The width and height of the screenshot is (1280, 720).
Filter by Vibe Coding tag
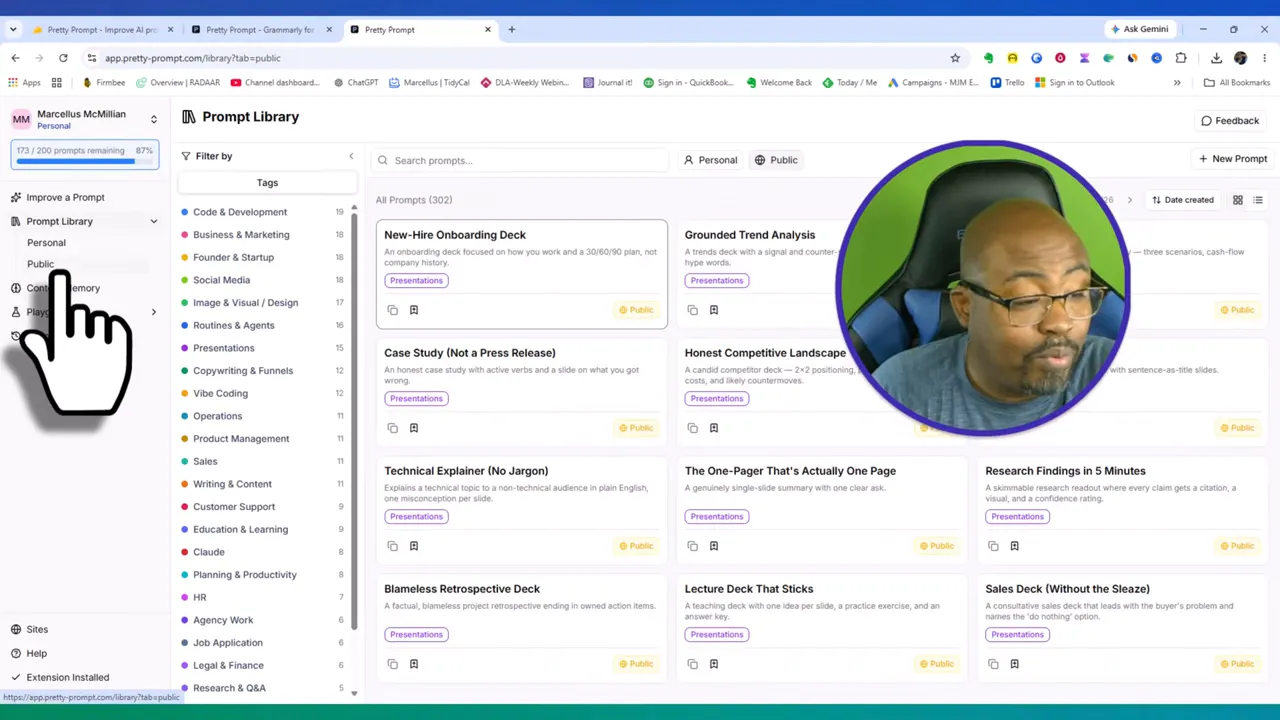click(220, 393)
